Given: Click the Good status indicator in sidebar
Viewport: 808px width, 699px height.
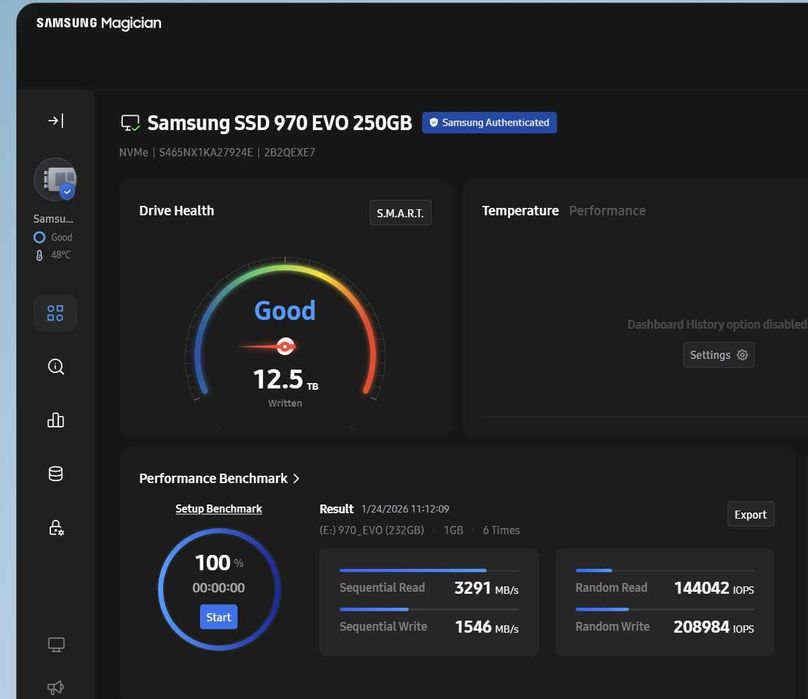Looking at the screenshot, I should 53,237.
